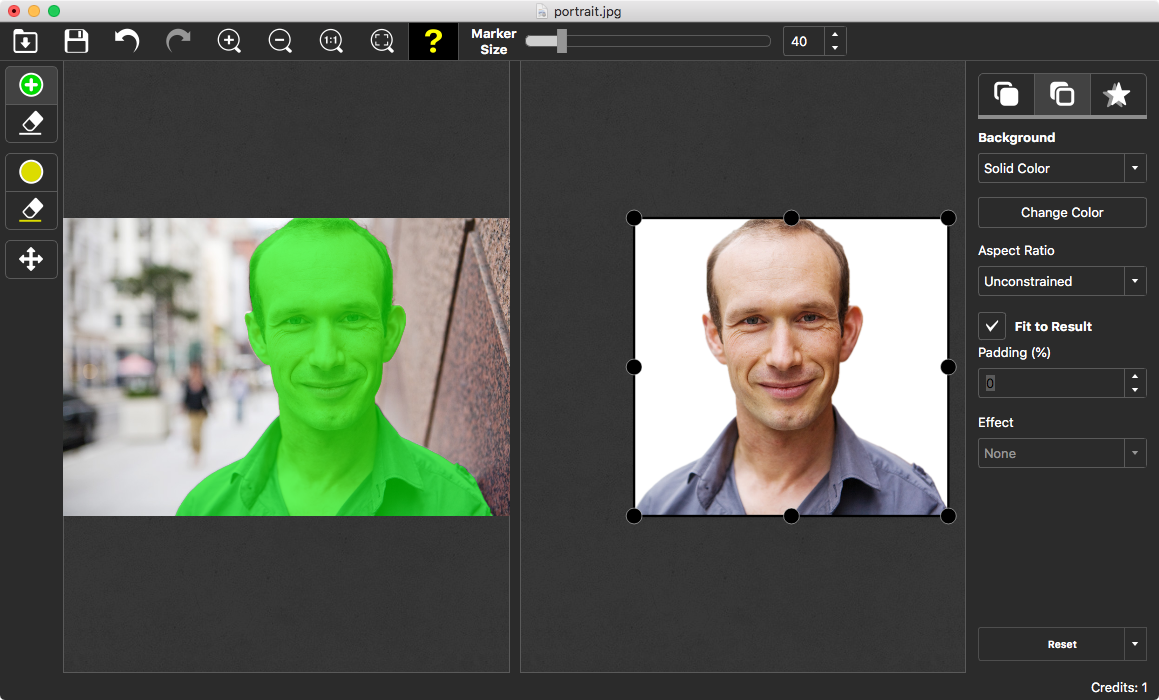Click the Change Color button
1159x700 pixels.
click(1061, 212)
